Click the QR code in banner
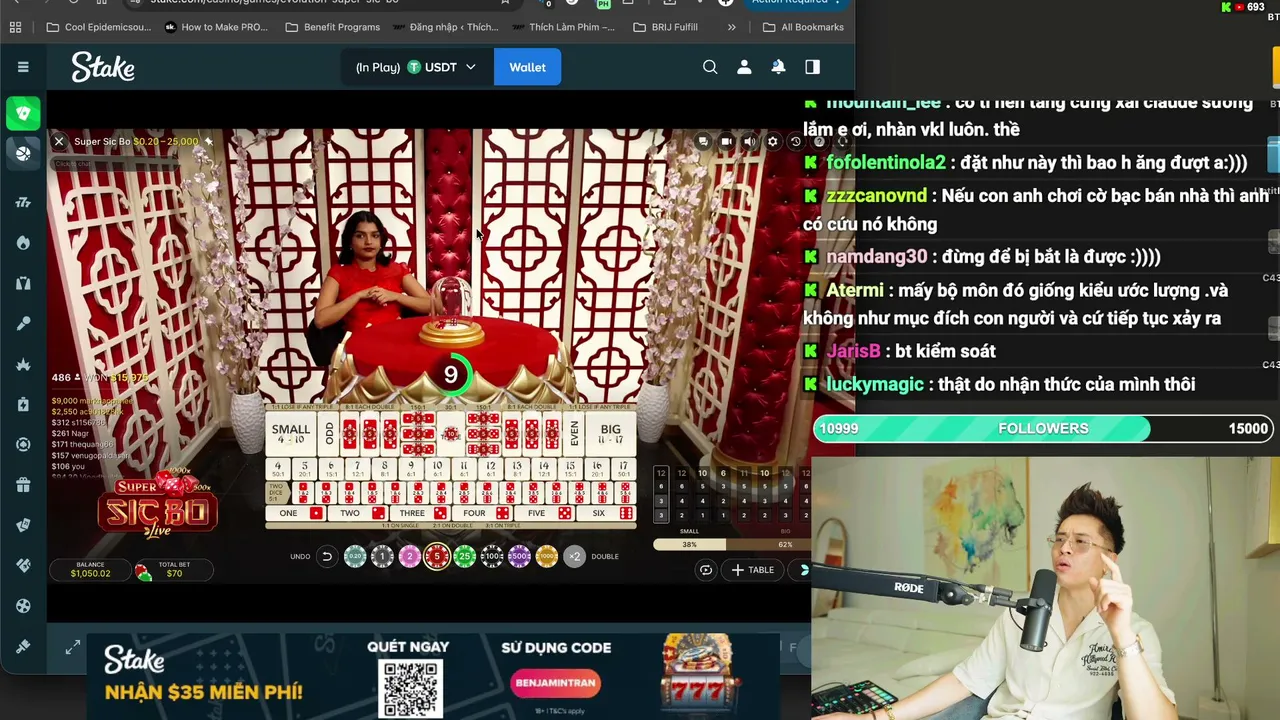This screenshot has height=720, width=1280. point(410,688)
